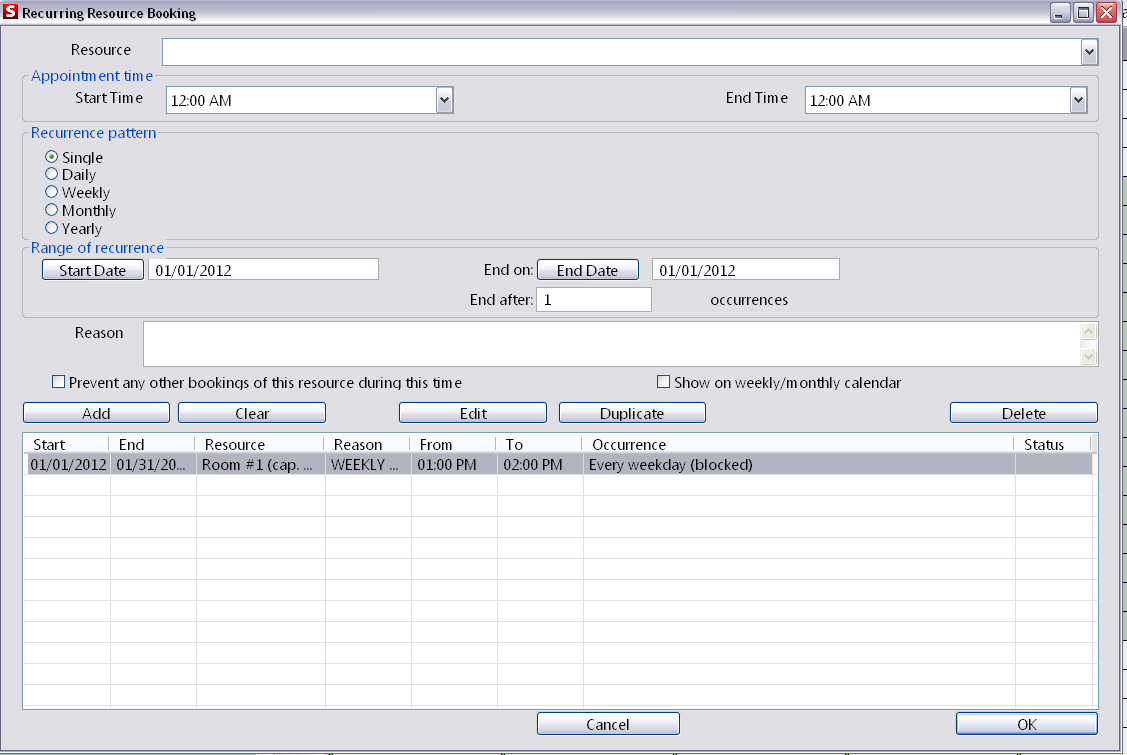Open the Resource dropdown list
This screenshot has width=1127, height=755.
[1088, 51]
